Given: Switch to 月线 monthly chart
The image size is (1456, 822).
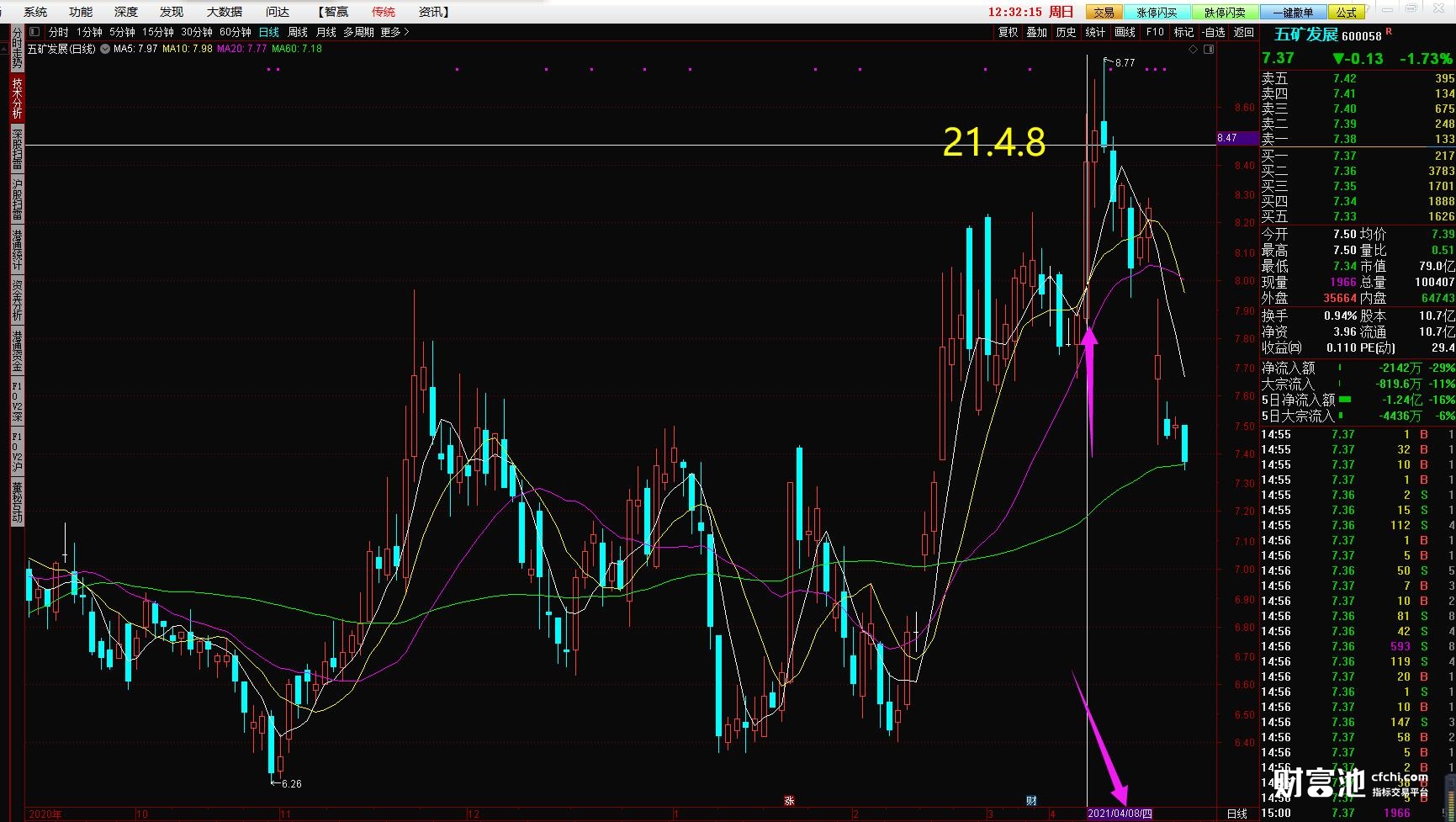Looking at the screenshot, I should 326,32.
